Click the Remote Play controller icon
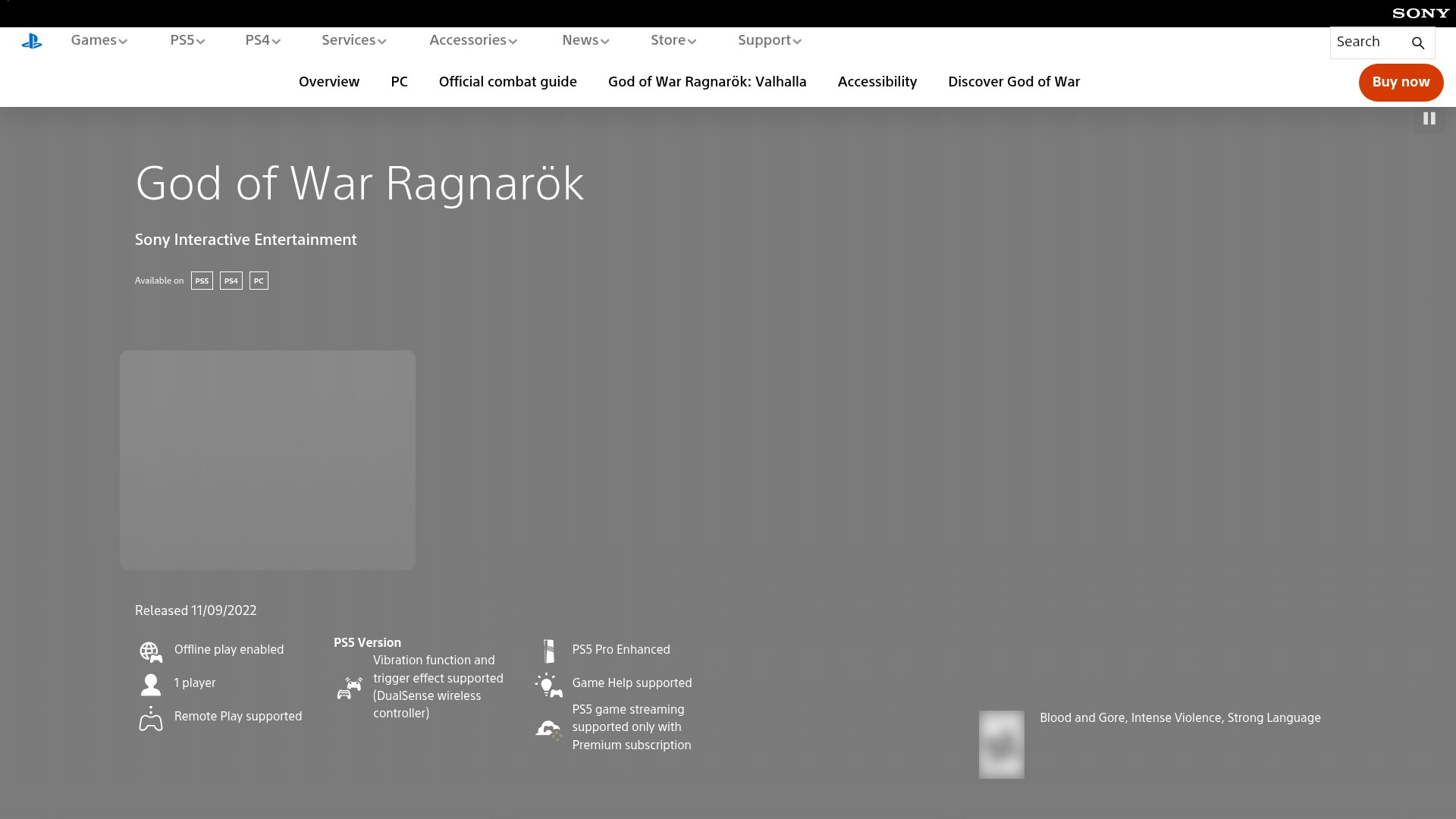The image size is (1456, 819). click(x=151, y=718)
